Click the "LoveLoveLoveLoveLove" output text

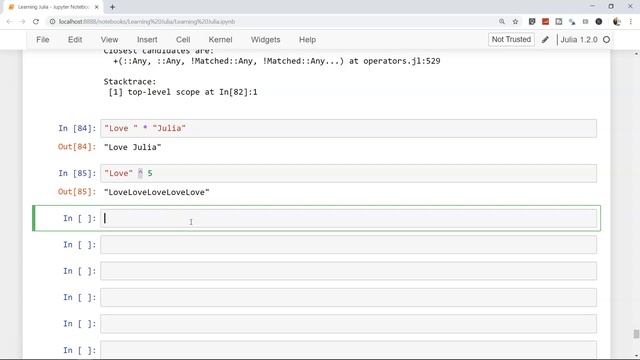click(x=157, y=192)
